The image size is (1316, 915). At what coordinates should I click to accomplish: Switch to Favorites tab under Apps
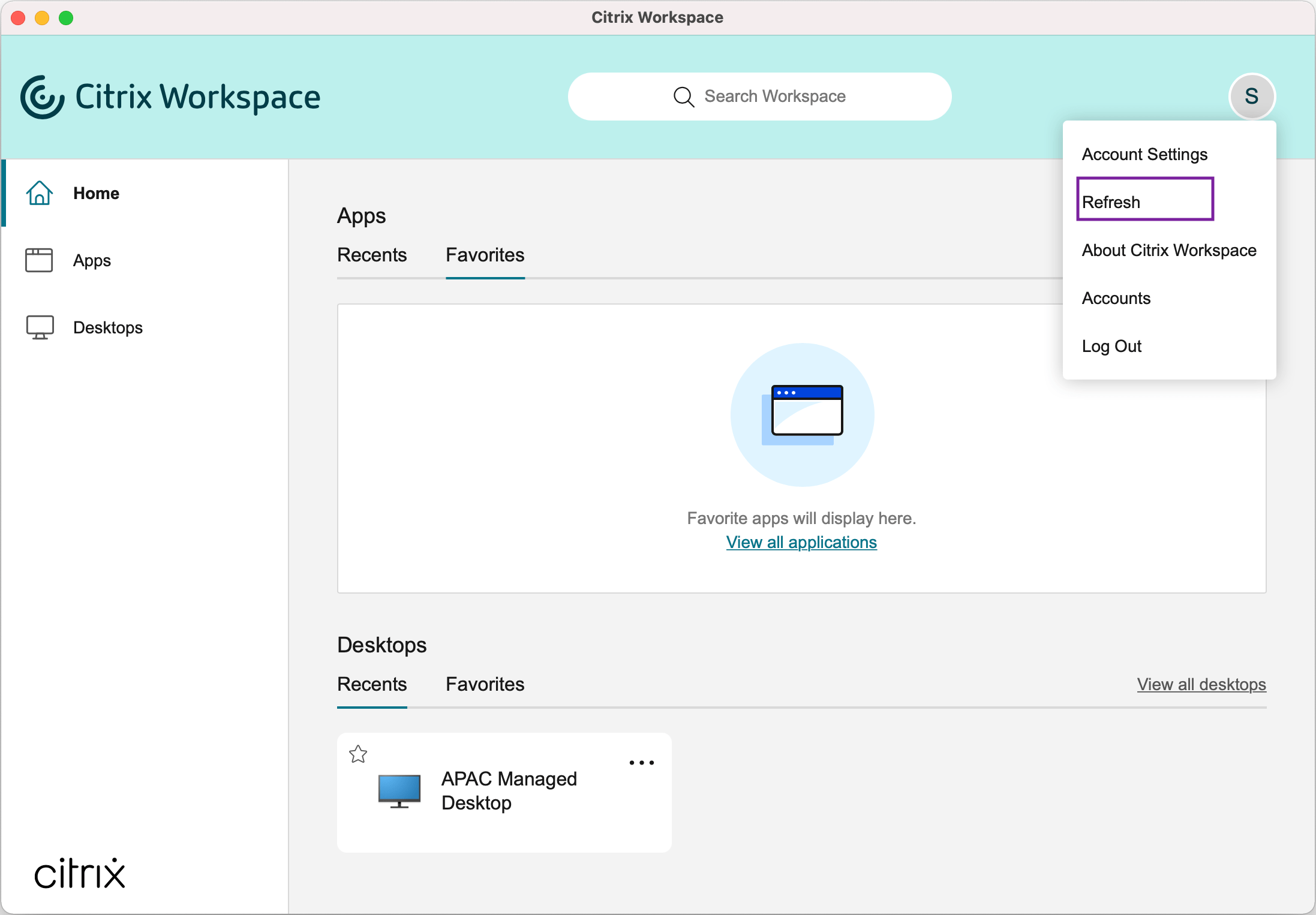pyautogui.click(x=485, y=255)
